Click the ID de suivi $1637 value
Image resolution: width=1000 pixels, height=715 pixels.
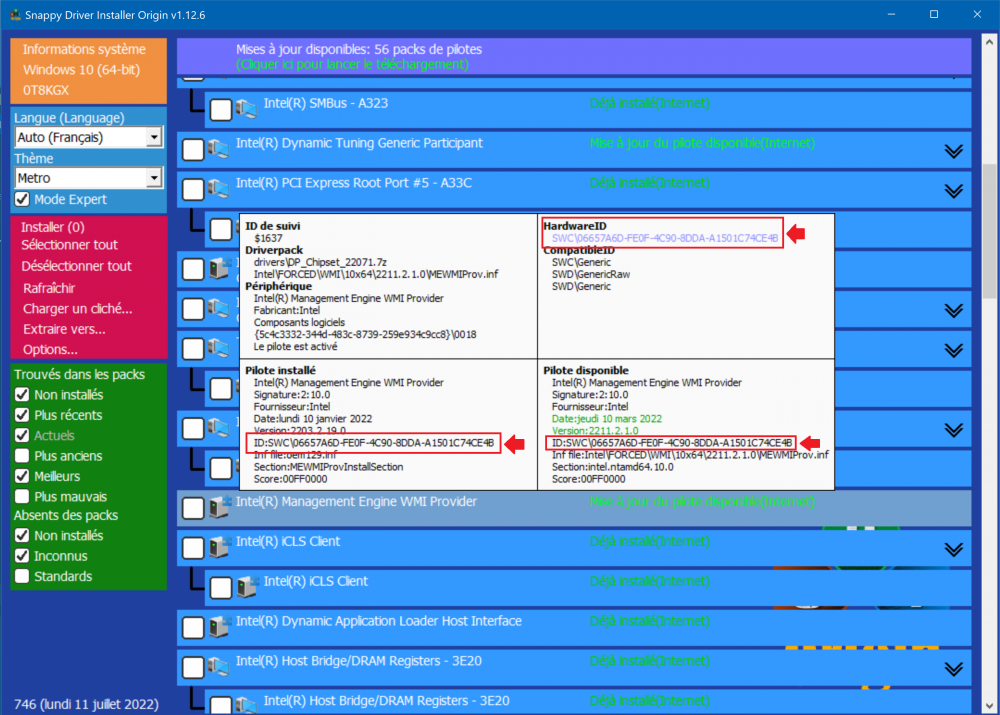click(268, 238)
